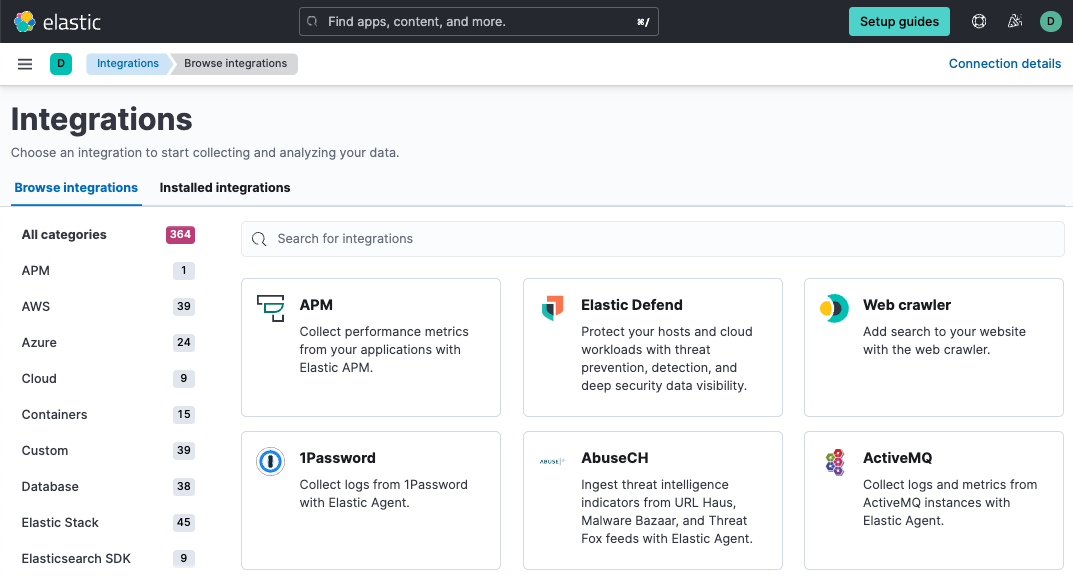Click the global find apps search bar

coord(478,21)
